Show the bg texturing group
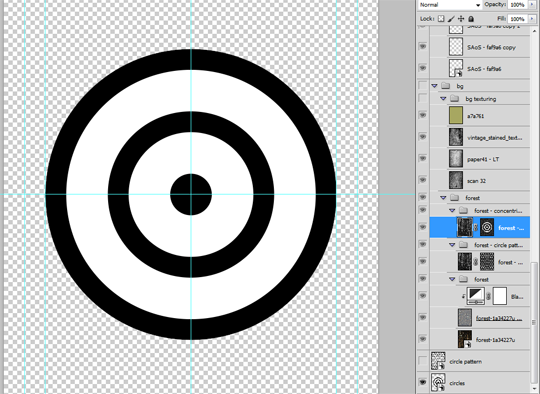Image resolution: width=540 pixels, height=394 pixels. pyautogui.click(x=423, y=98)
